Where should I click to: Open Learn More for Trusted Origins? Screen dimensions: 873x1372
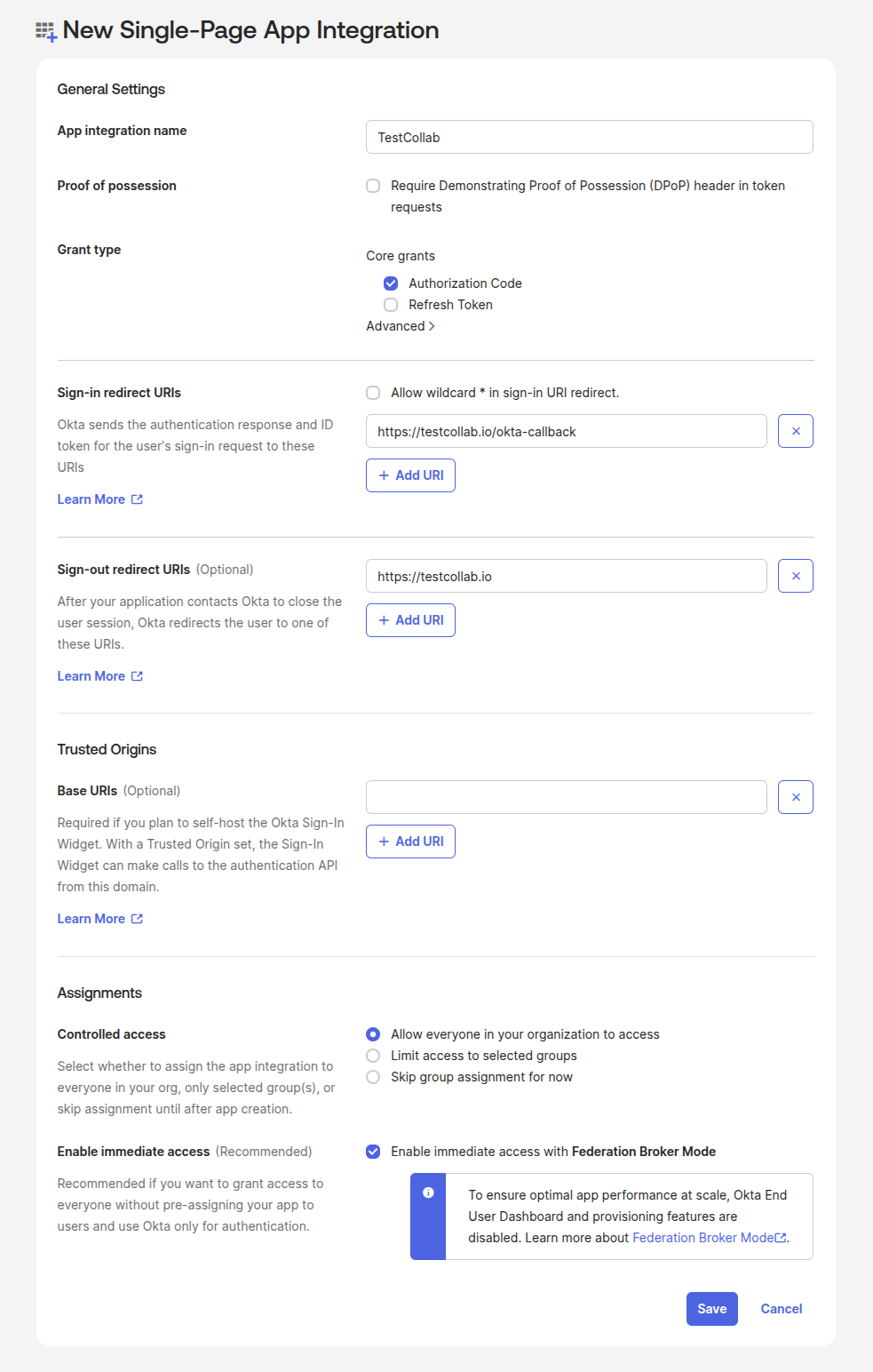(99, 919)
